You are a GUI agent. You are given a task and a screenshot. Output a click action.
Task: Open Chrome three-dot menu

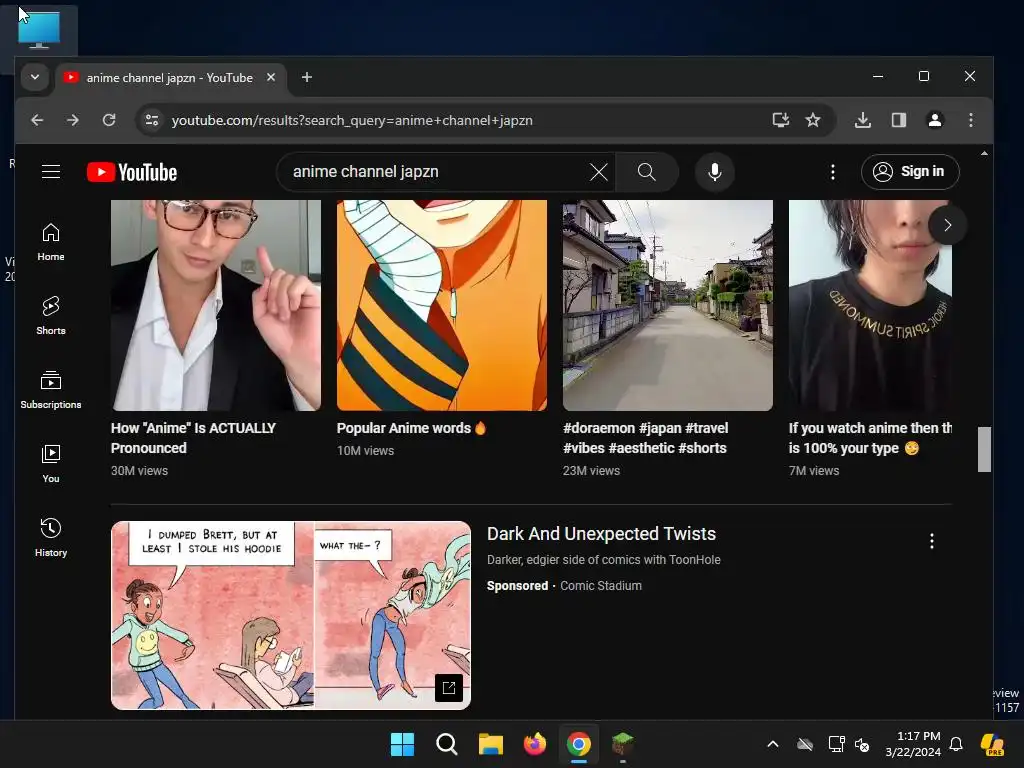[971, 120]
